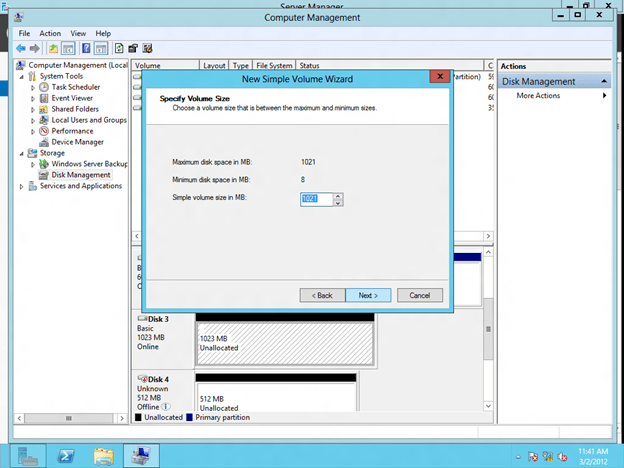Image resolution: width=624 pixels, height=468 pixels.
Task: Open File Explorer from the taskbar
Action: click(103, 455)
